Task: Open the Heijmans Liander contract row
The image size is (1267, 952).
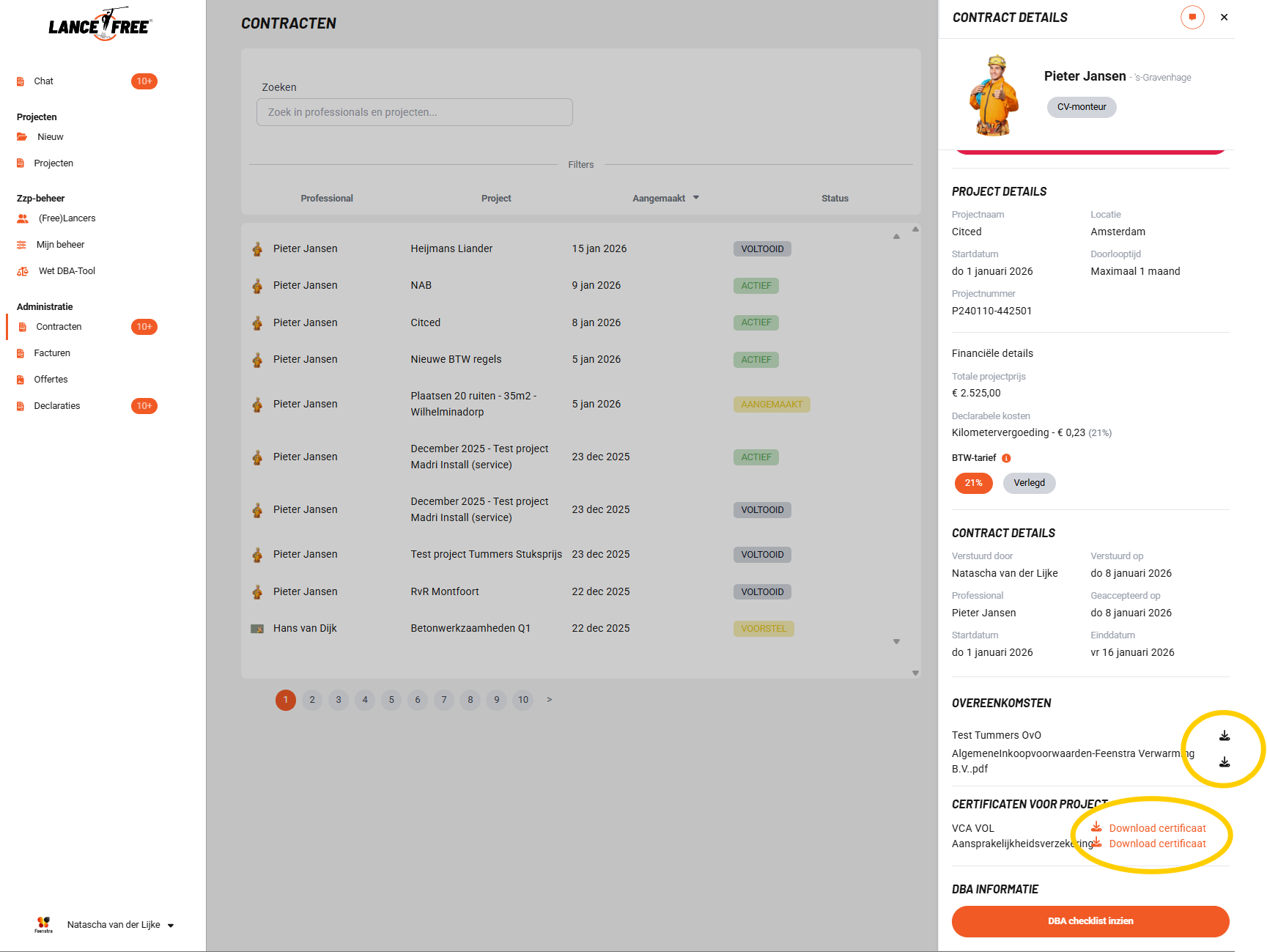Action: click(x=451, y=249)
